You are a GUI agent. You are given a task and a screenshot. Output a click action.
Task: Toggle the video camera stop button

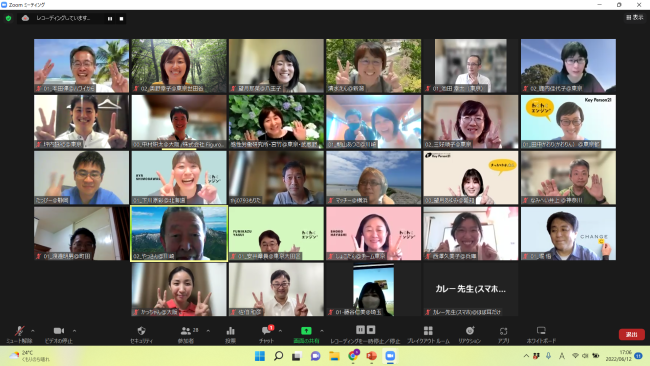58,330
